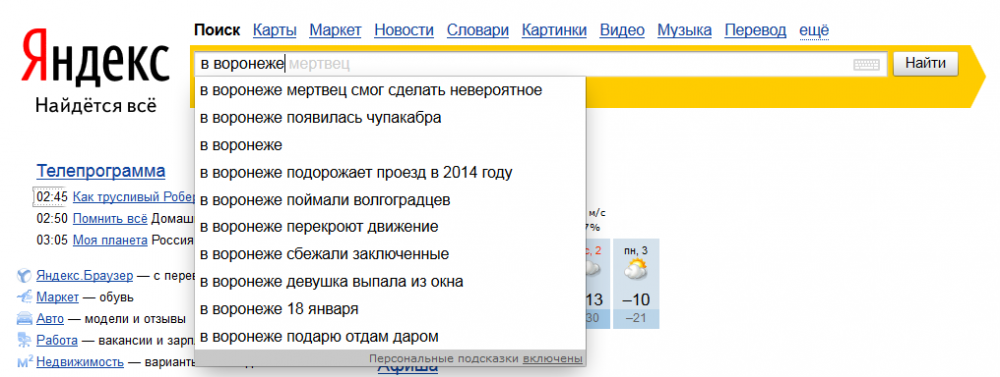Open the Словари tab
The image size is (1000, 377).
click(478, 30)
